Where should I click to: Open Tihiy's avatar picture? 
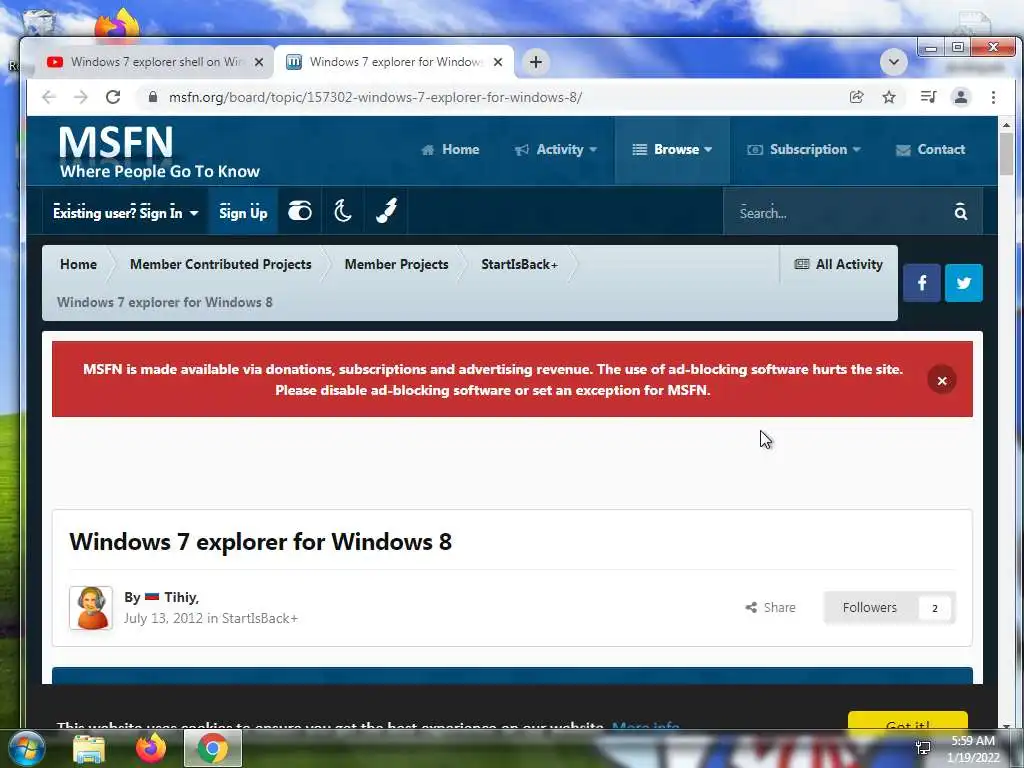click(x=91, y=607)
